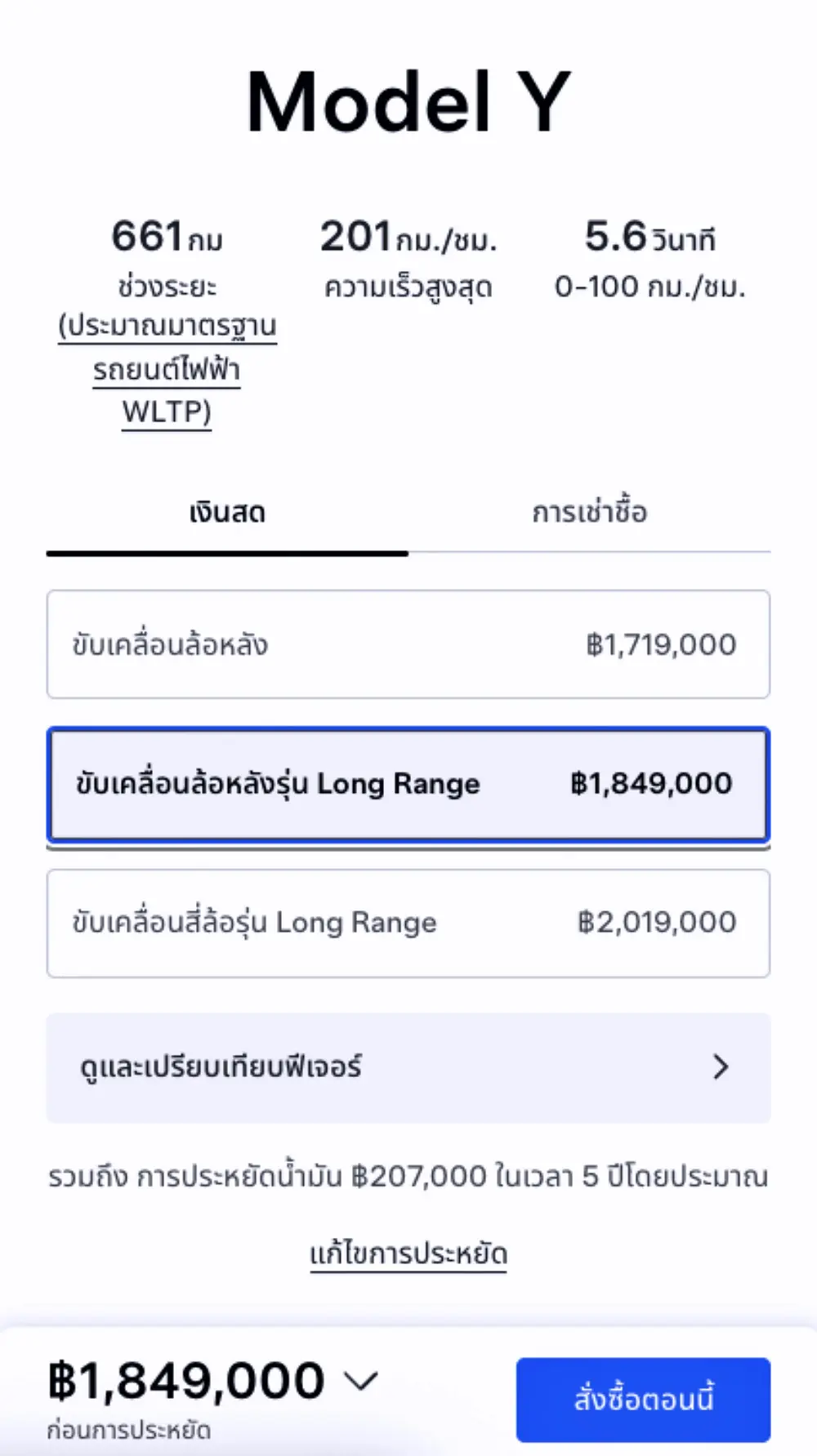Screen dimensions: 817x1456
Task: Pick ขับเคลื่อนสี่ล้อรุ่น Long Range option
Action: pos(408,923)
